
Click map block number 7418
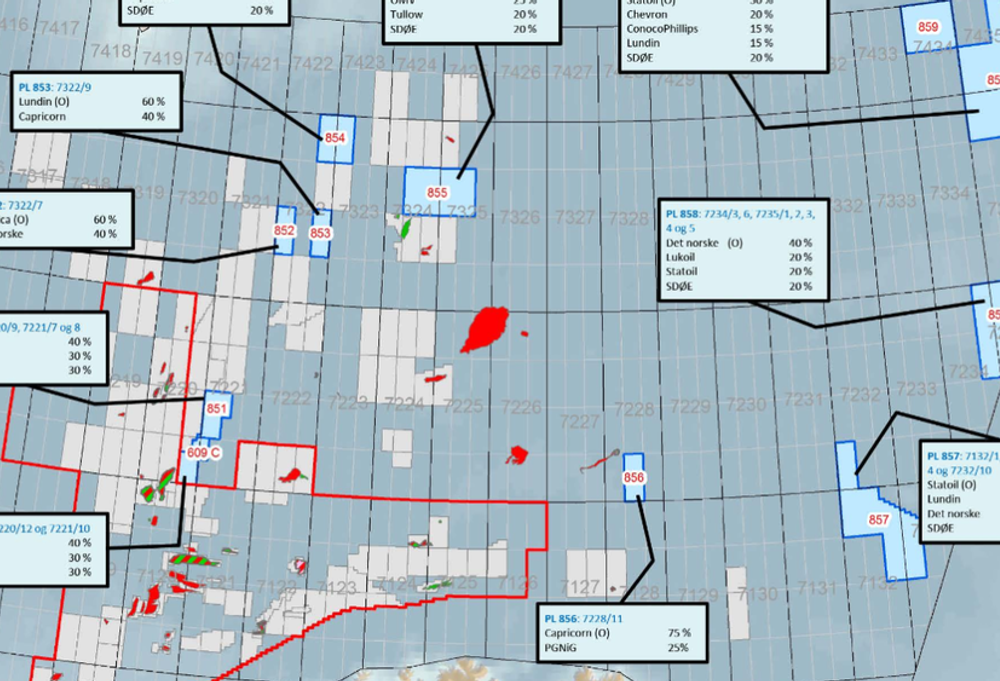111,51
